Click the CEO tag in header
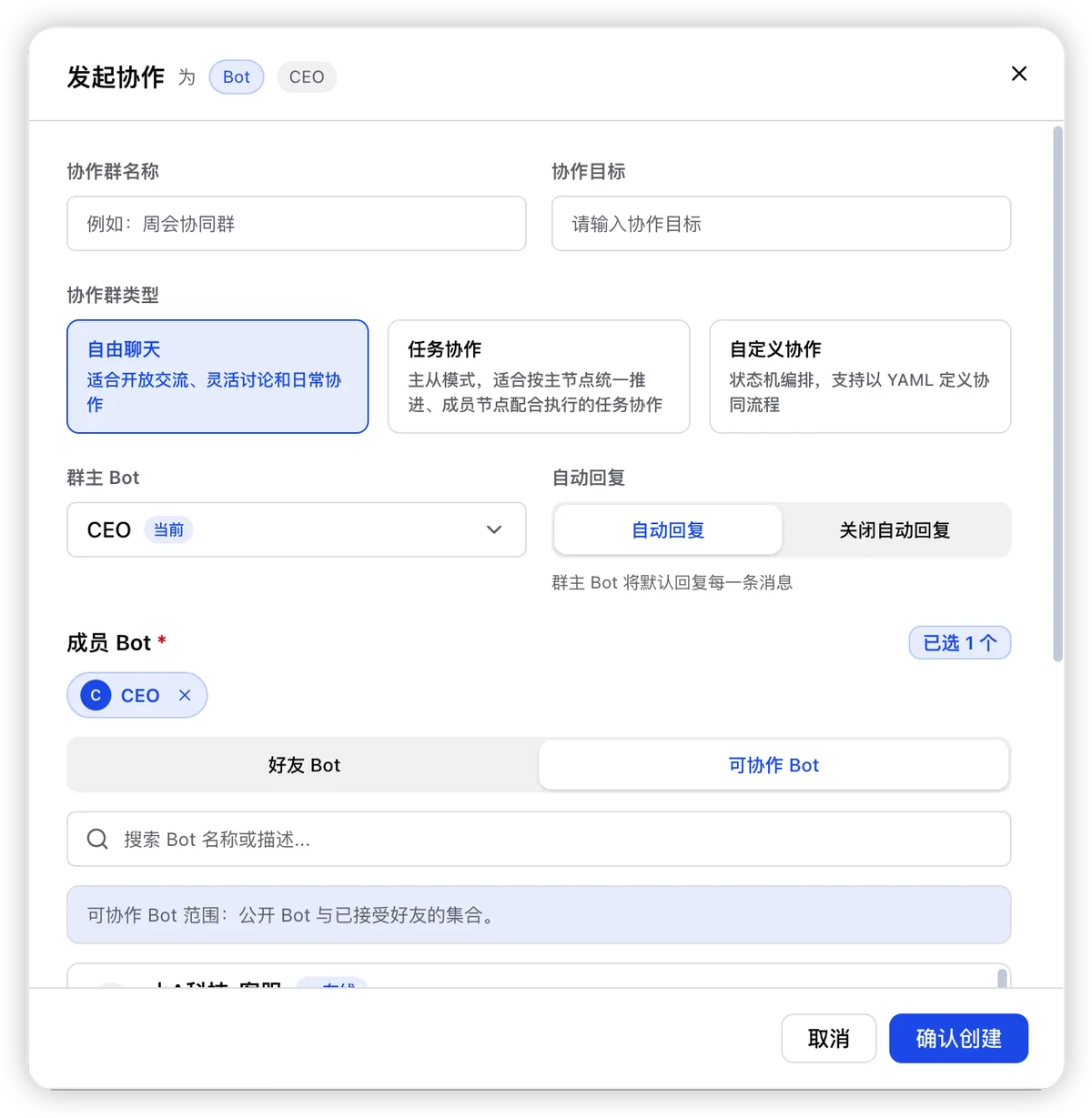The height and width of the screenshot is (1118, 1092). pyautogui.click(x=307, y=76)
